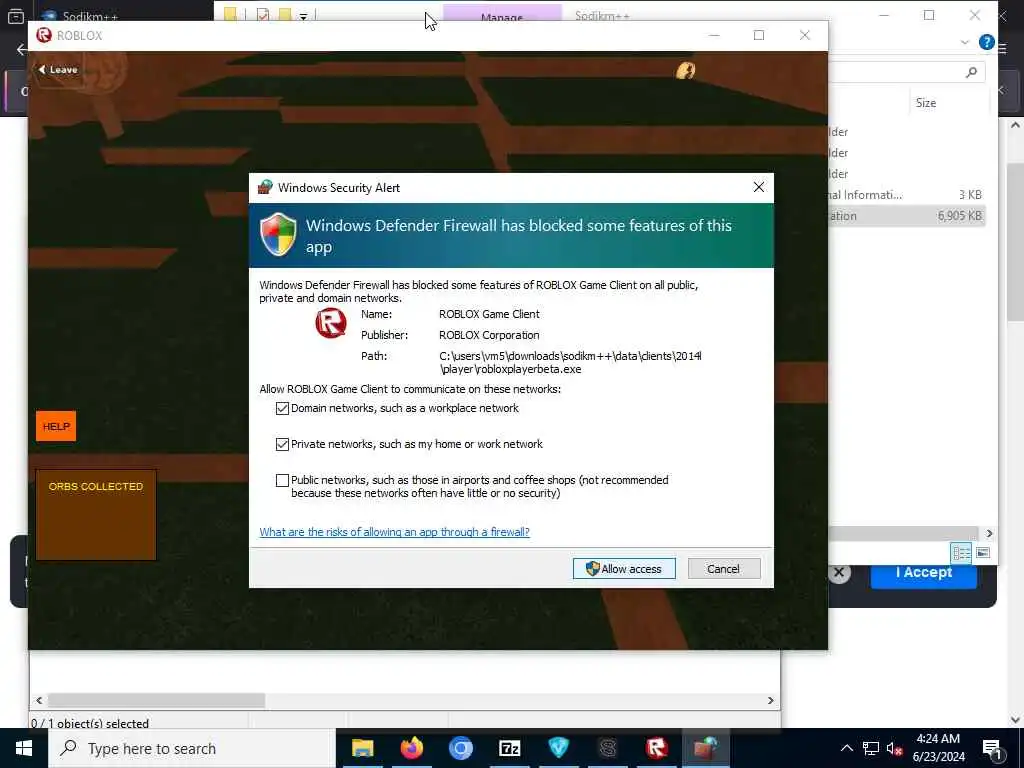Switch to Windows Security Alert taskbar icon
This screenshot has width=1024, height=768.
705,748
